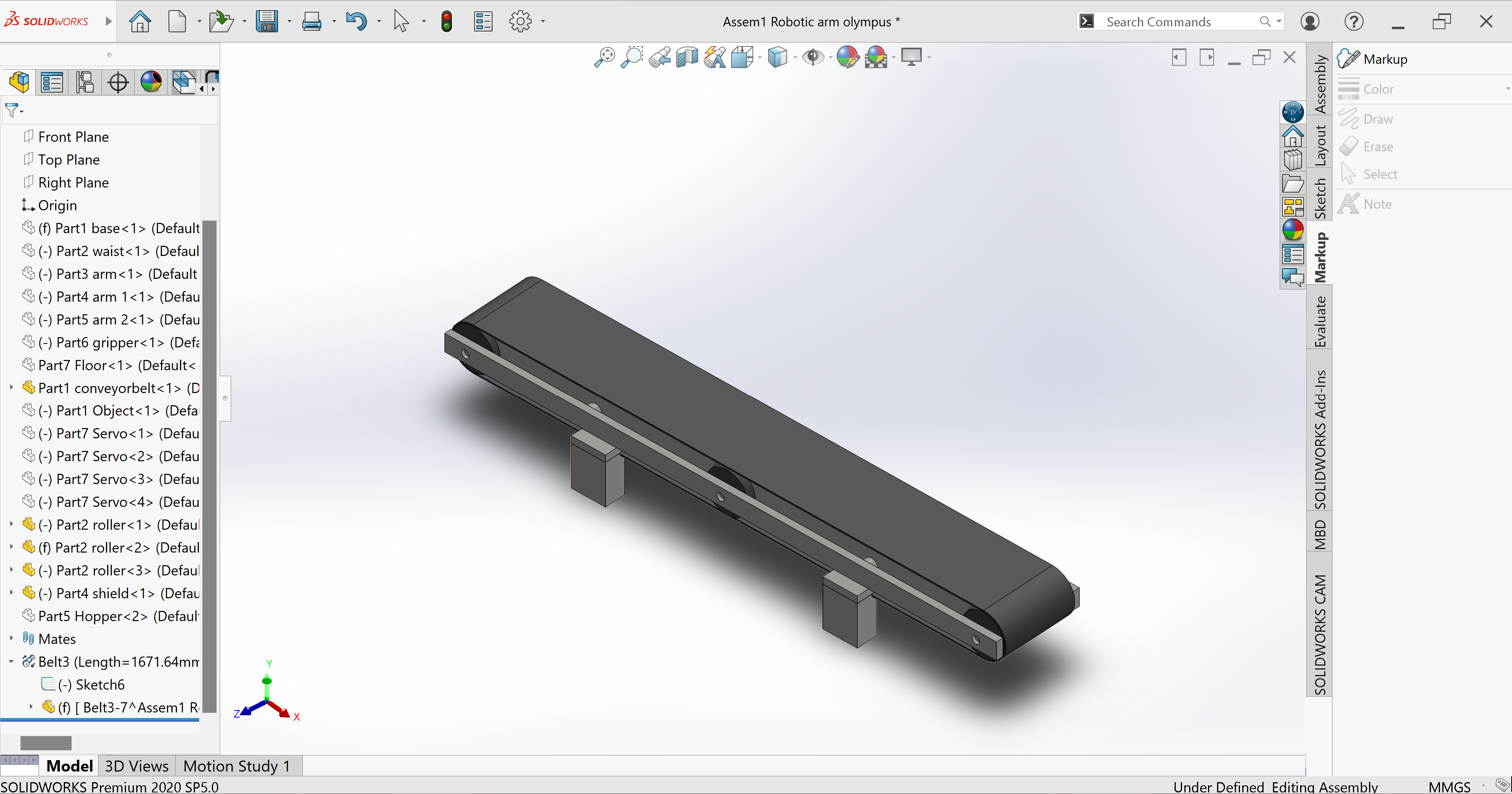The height and width of the screenshot is (794, 1512).
Task: Expand Part1 conveyorbelt<1> tree node
Action: click(11, 388)
